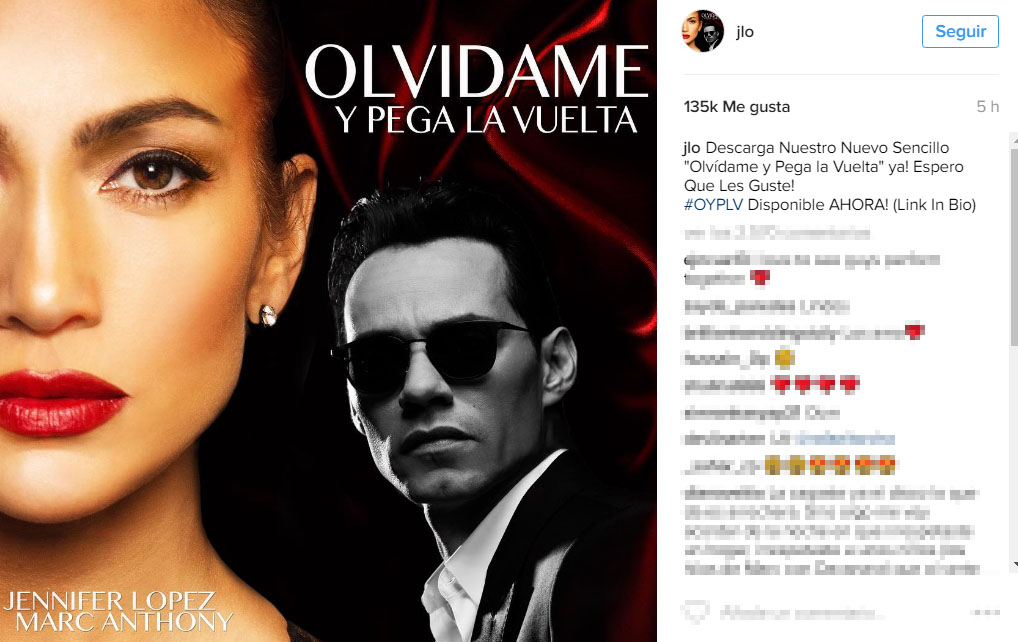This screenshot has width=1018, height=642.
Task: Load all comments via blurred link under caption
Action: (x=777, y=232)
